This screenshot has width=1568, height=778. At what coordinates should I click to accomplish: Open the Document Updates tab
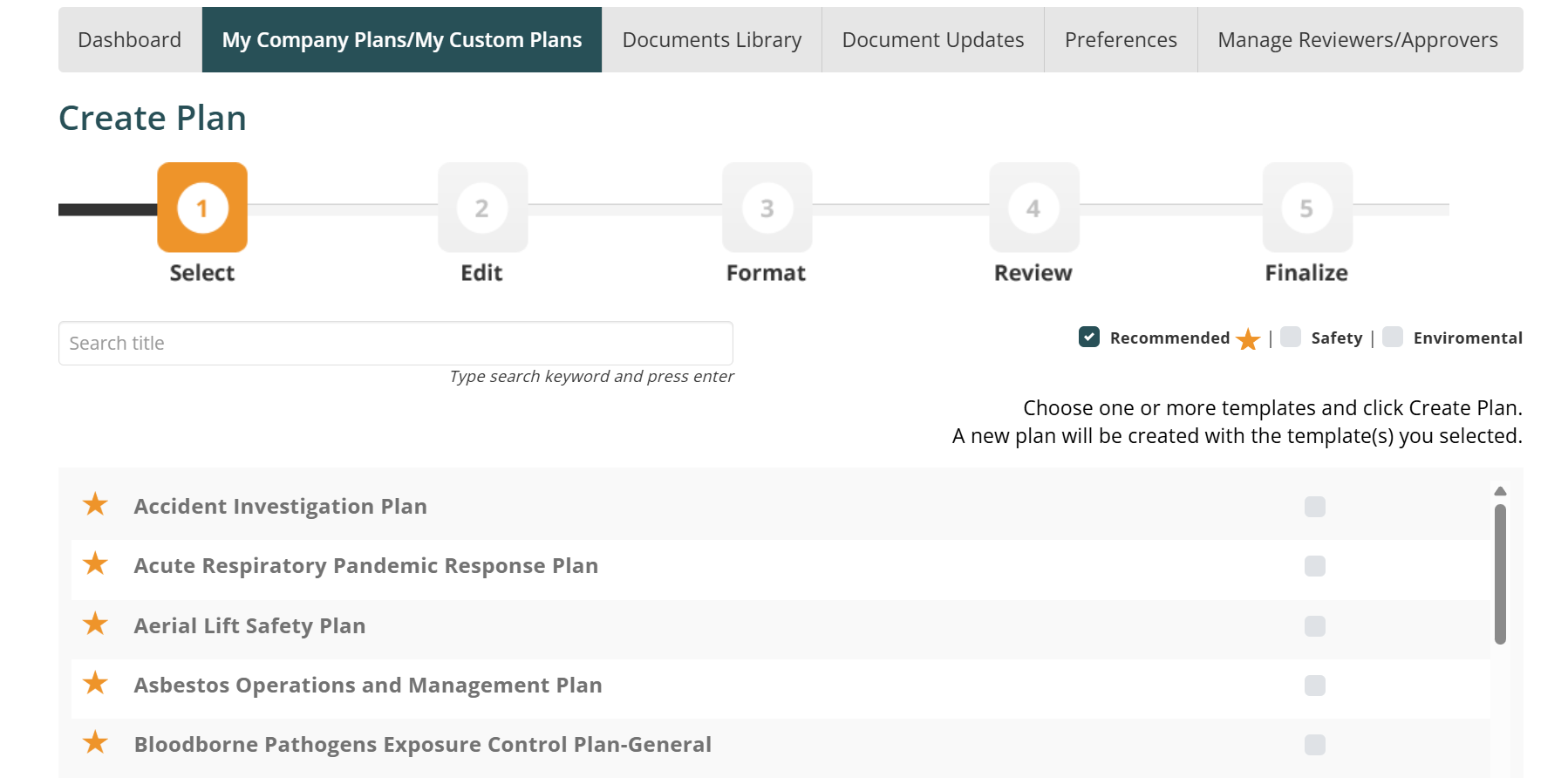[x=933, y=40]
